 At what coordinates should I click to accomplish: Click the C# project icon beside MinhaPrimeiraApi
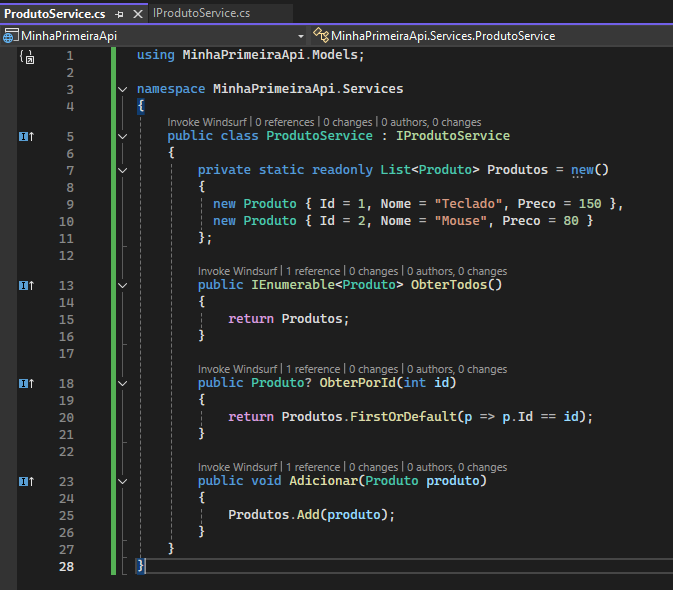(x=10, y=36)
